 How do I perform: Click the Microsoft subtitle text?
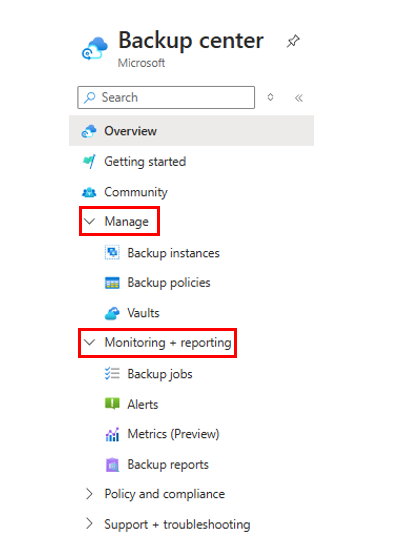[x=141, y=63]
